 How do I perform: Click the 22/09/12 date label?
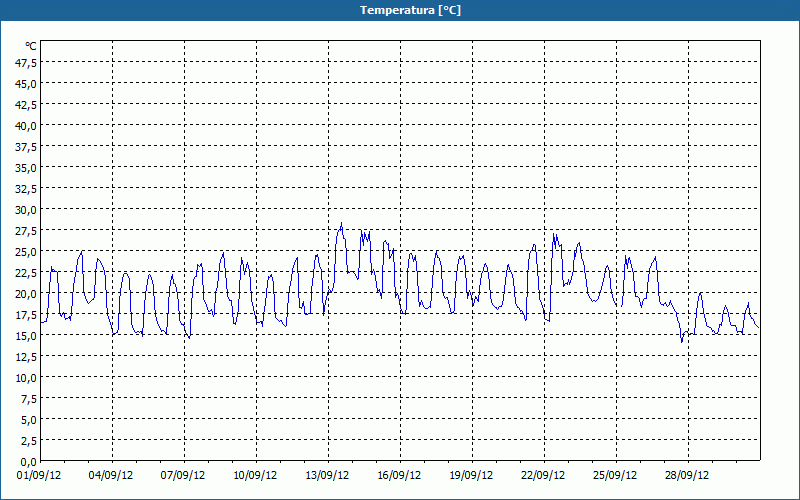(543, 475)
